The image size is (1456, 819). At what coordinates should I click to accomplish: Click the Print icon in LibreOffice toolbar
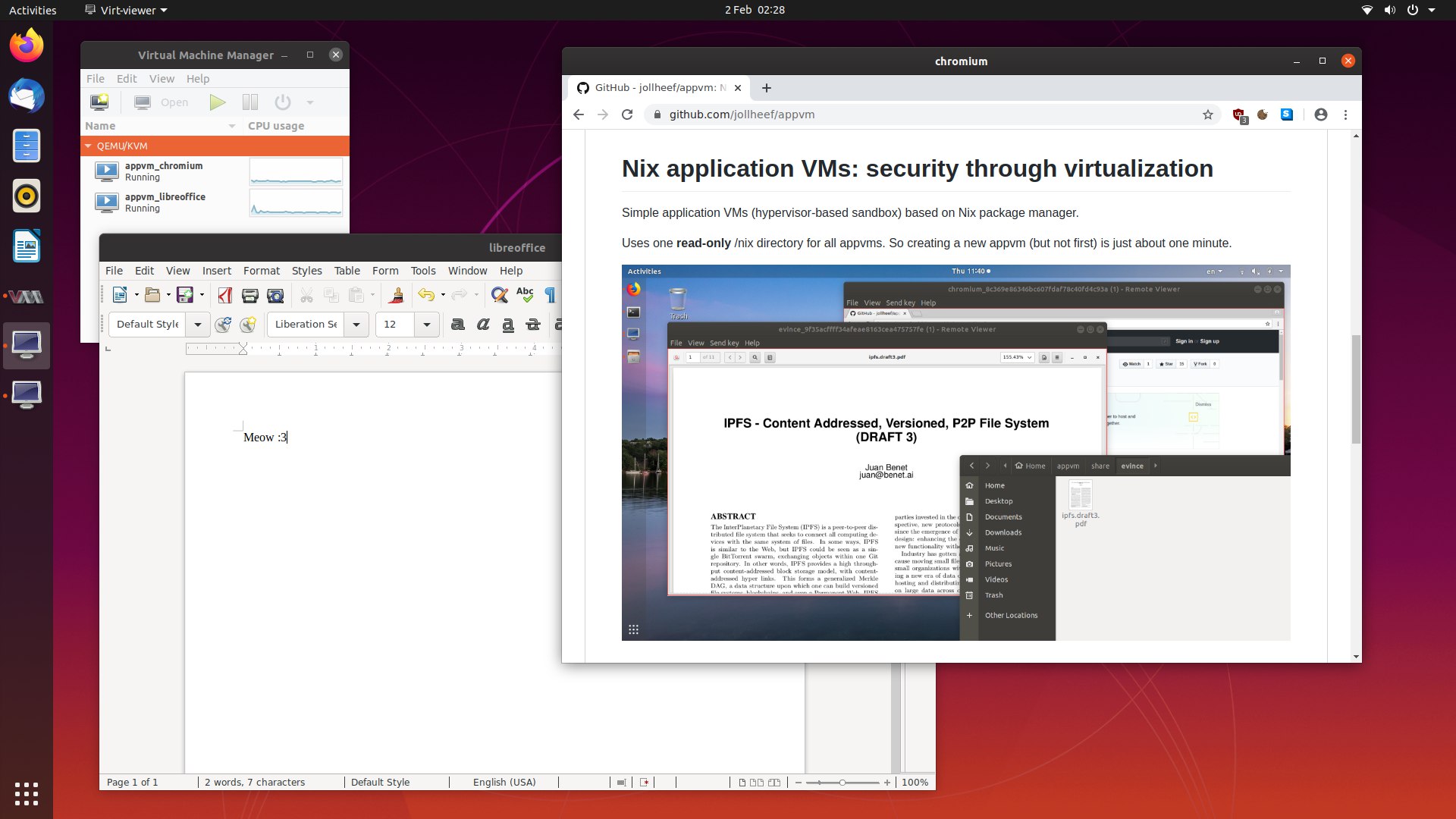coord(249,295)
